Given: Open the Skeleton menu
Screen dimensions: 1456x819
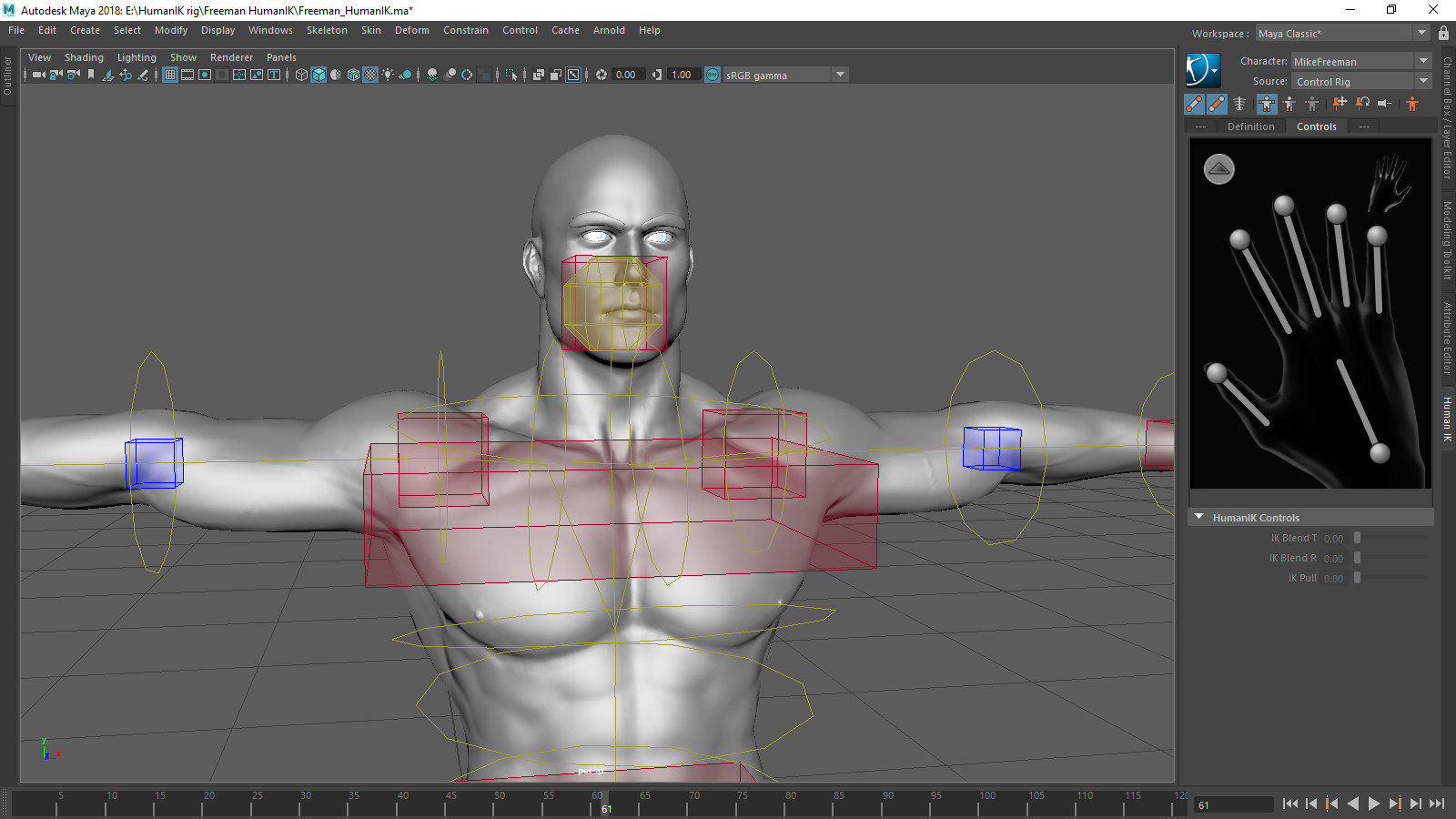Looking at the screenshot, I should click(326, 30).
